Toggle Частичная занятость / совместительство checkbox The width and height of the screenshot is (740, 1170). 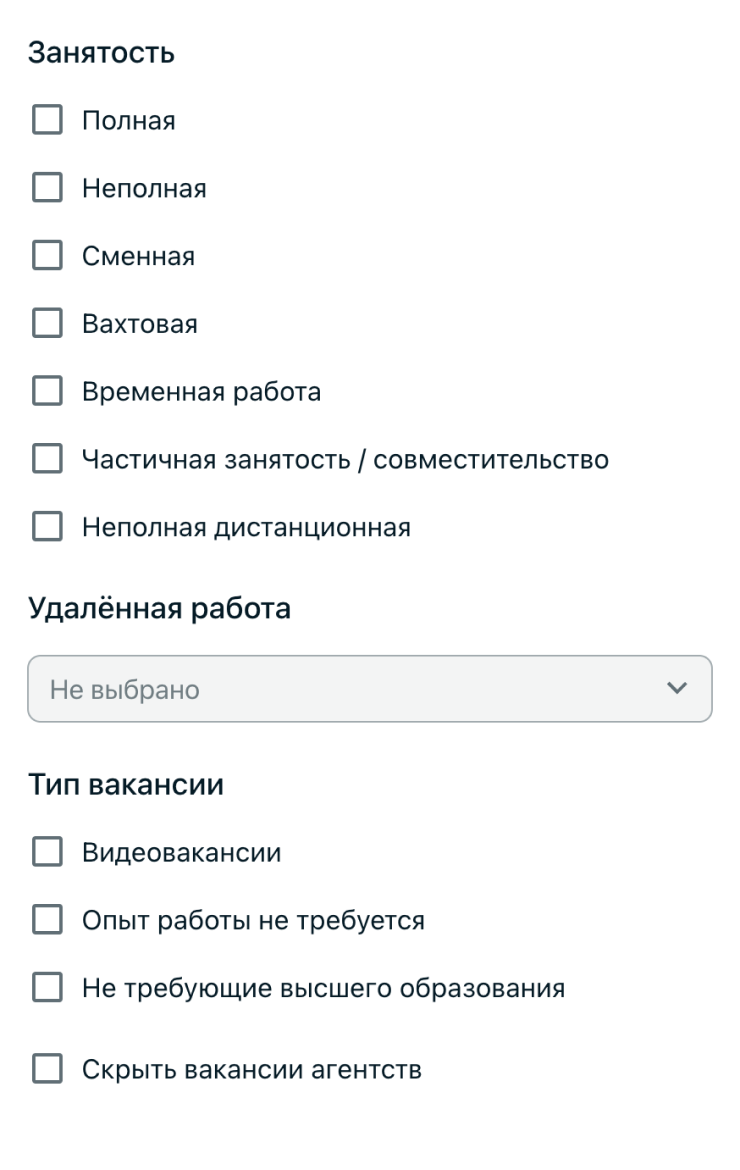coord(47,458)
